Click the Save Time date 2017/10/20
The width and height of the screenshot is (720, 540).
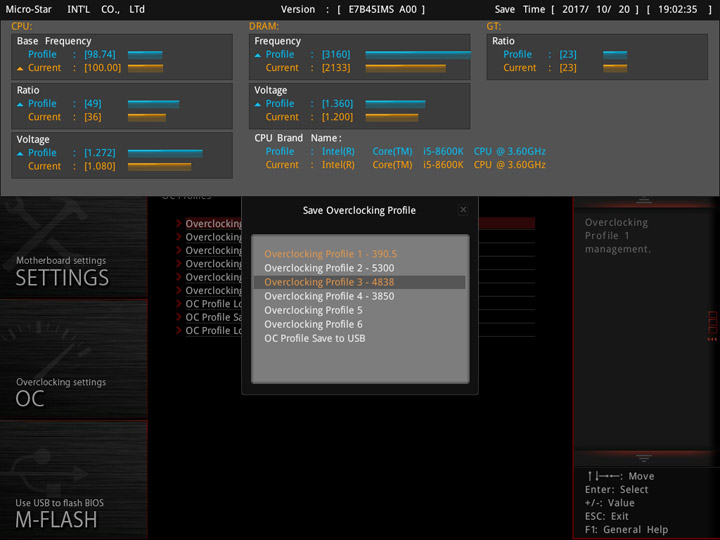pos(596,9)
